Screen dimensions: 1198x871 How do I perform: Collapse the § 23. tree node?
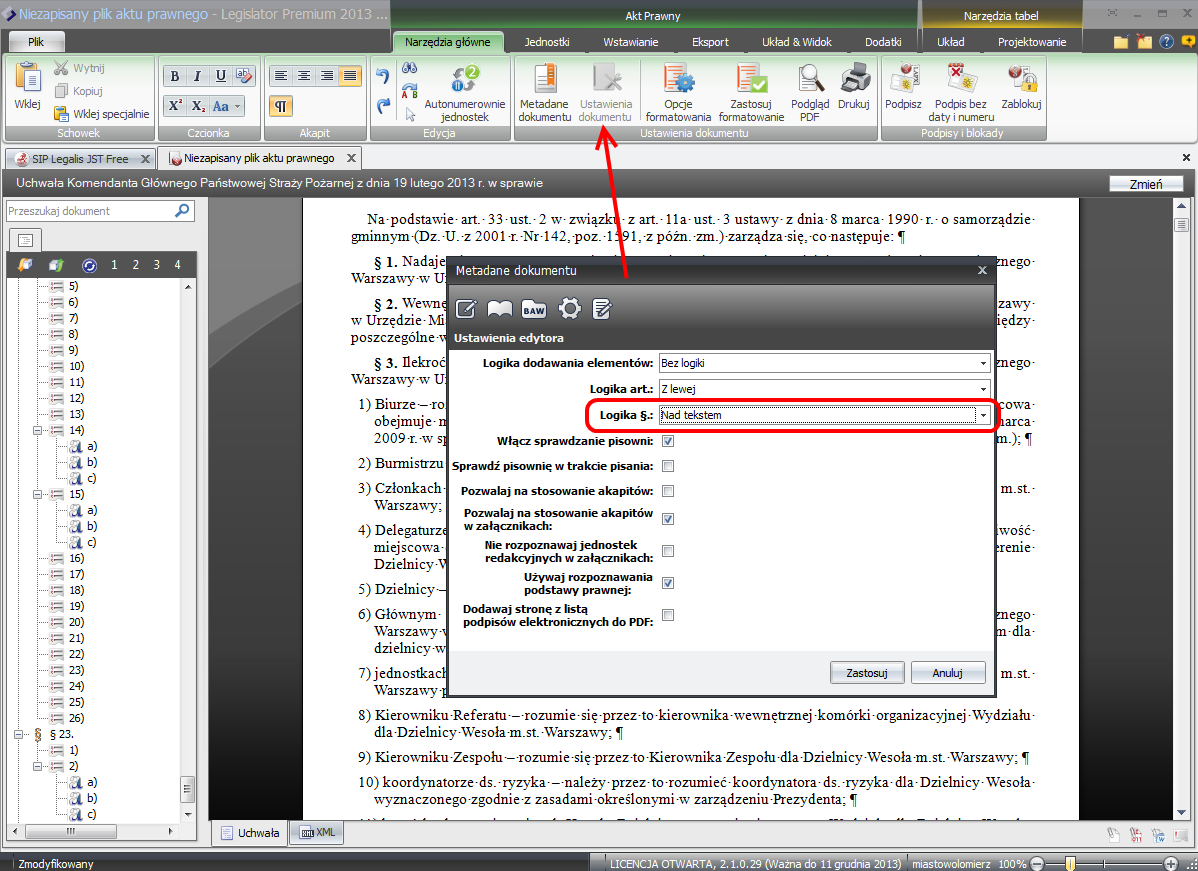click(x=18, y=734)
